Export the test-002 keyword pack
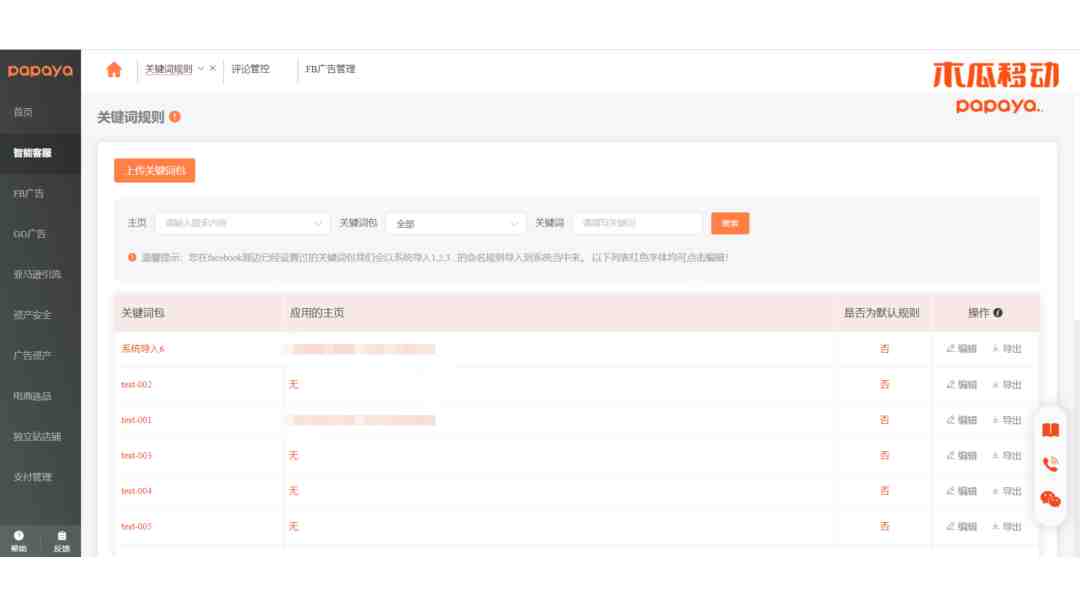 [1006, 385]
